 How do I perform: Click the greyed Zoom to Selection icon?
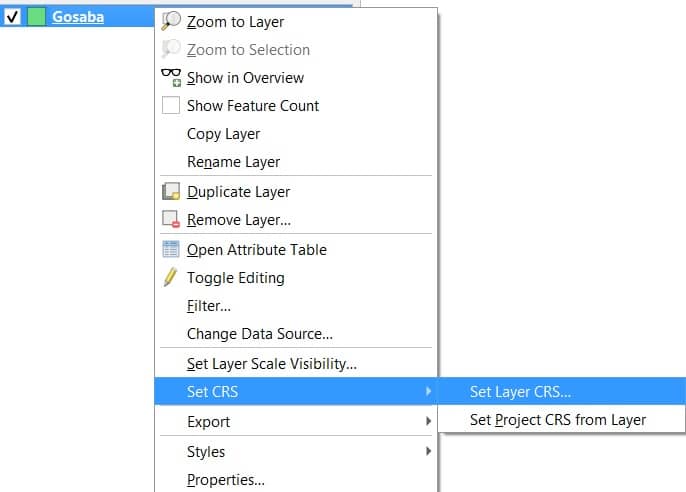[x=171, y=49]
